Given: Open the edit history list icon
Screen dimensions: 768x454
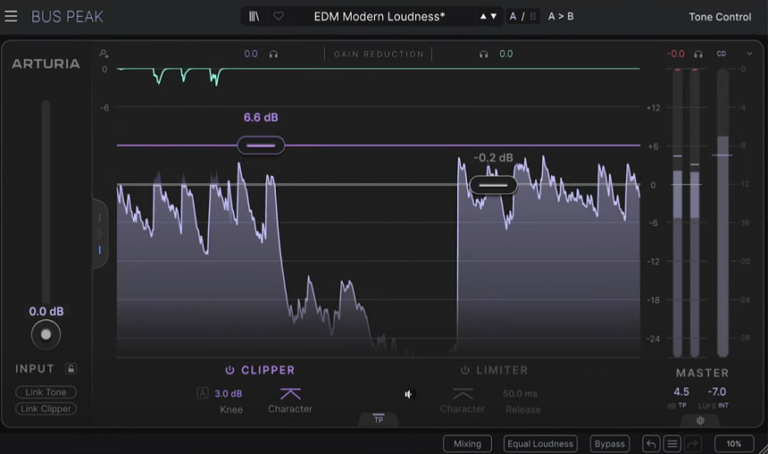Looking at the screenshot, I should (672, 444).
